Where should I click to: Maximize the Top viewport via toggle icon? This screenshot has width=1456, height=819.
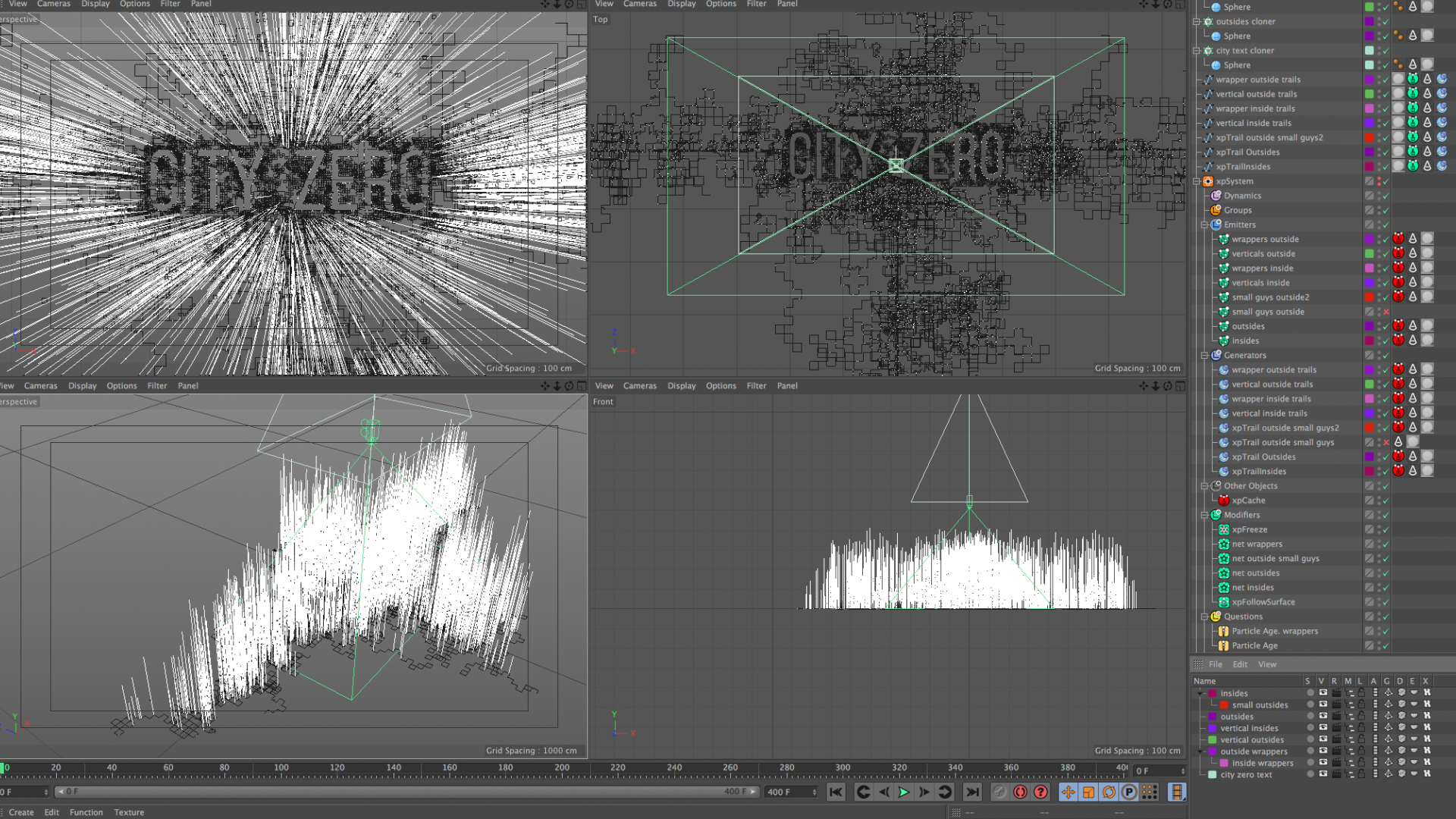(x=1180, y=5)
